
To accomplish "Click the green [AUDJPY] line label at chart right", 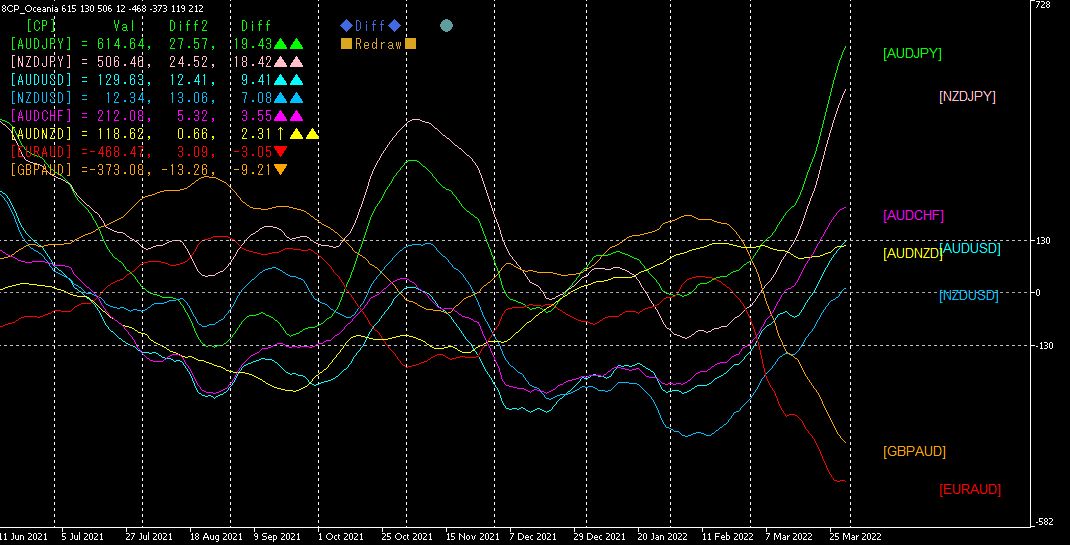I will 912,54.
